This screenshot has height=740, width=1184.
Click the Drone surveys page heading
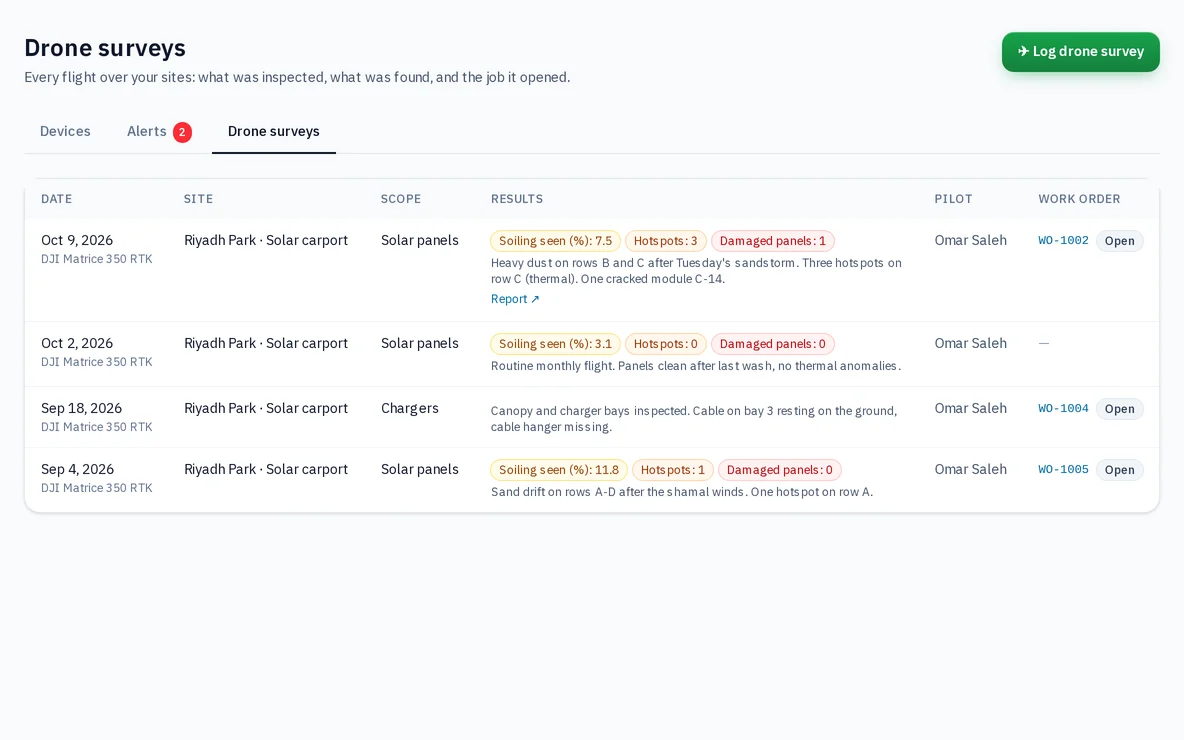pyautogui.click(x=105, y=48)
